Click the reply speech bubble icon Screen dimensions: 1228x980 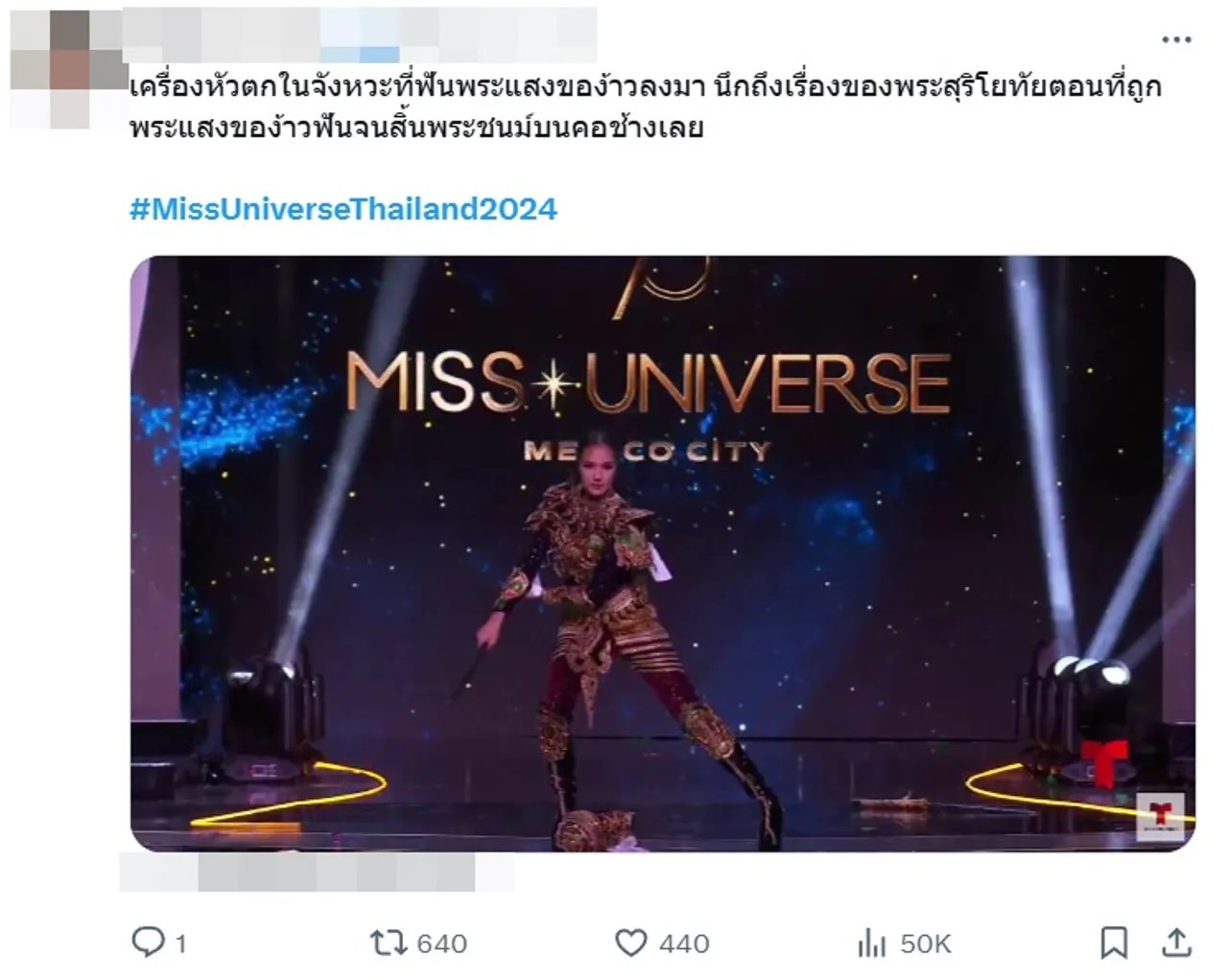[x=147, y=943]
